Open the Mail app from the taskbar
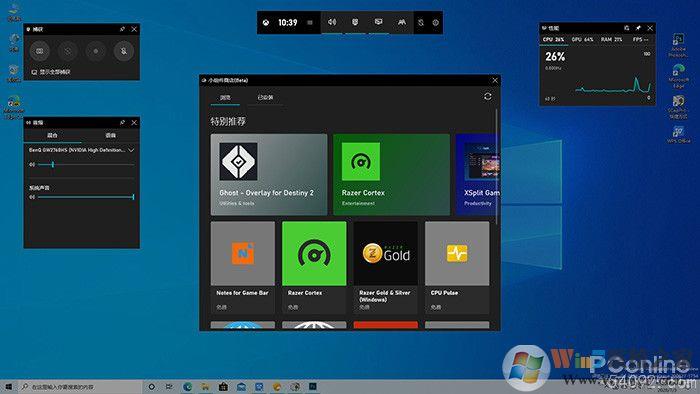 tap(241, 387)
